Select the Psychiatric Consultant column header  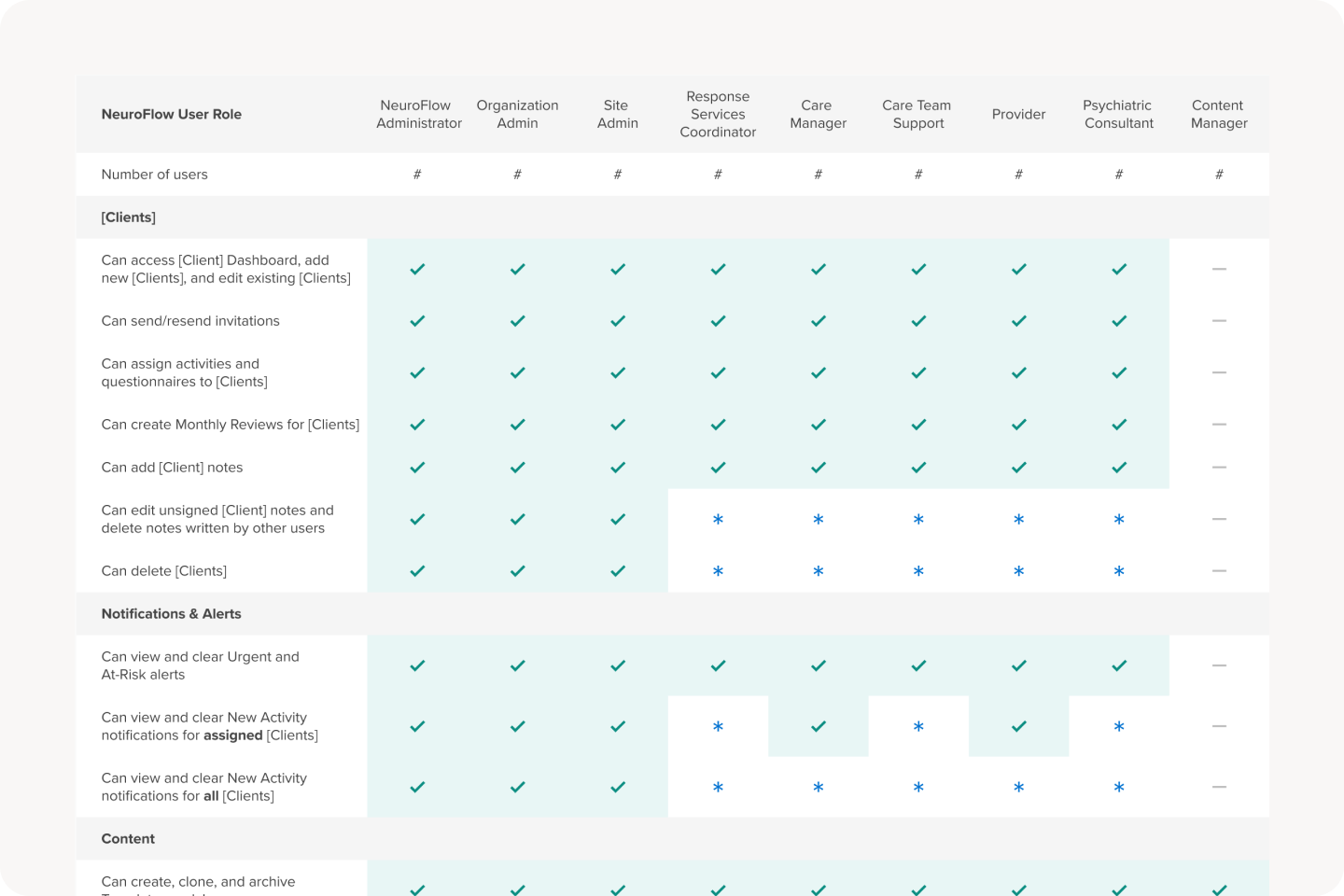coord(1118,114)
